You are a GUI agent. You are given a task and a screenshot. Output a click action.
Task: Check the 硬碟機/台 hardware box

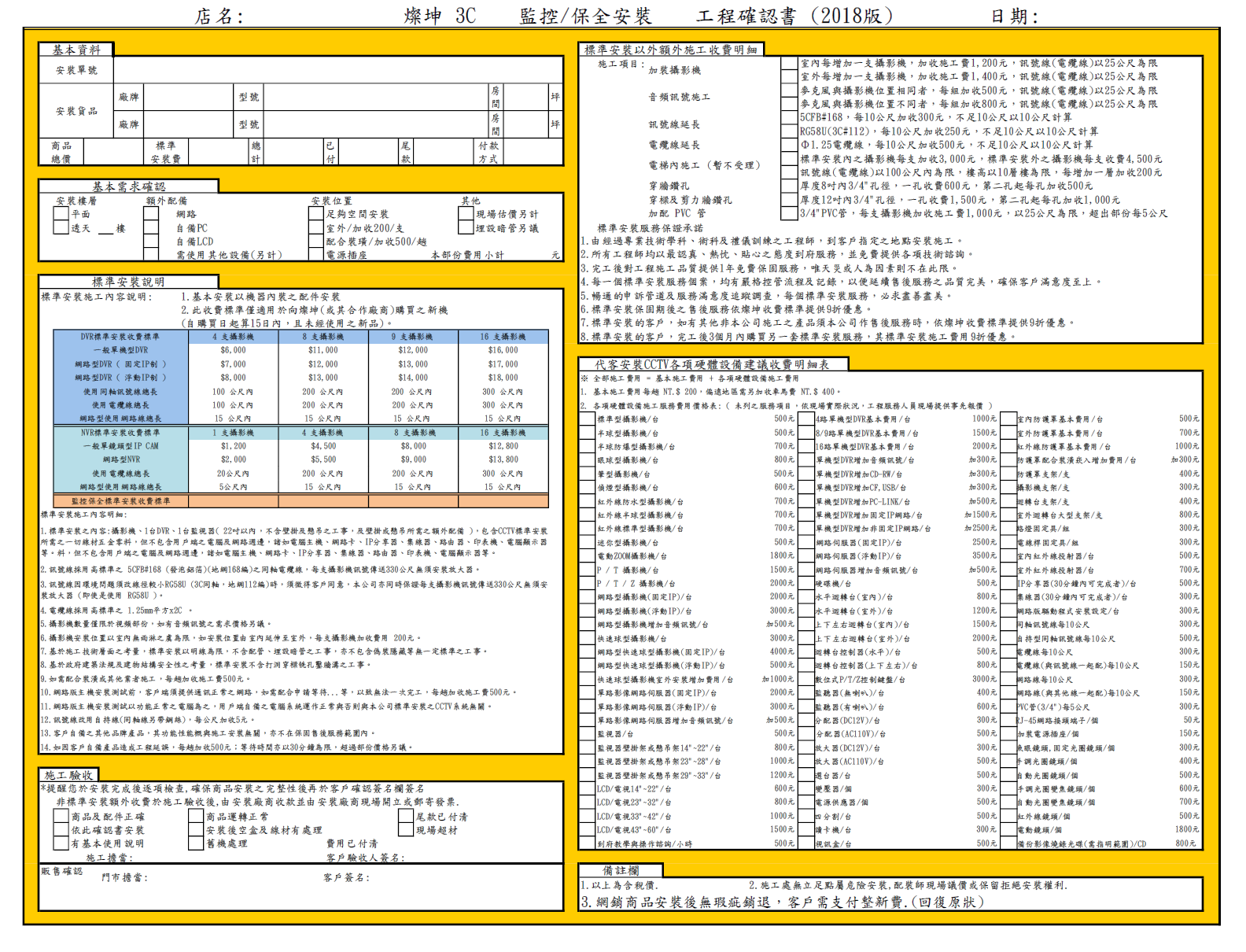click(x=805, y=583)
